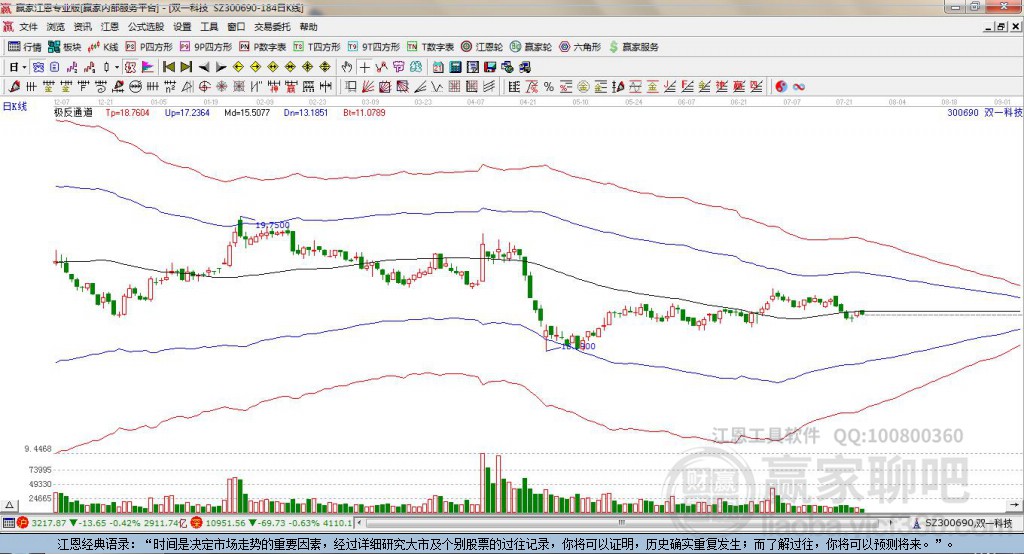Open the 9P四方形 tool
This screenshot has height=554, width=1024.
[x=206, y=47]
